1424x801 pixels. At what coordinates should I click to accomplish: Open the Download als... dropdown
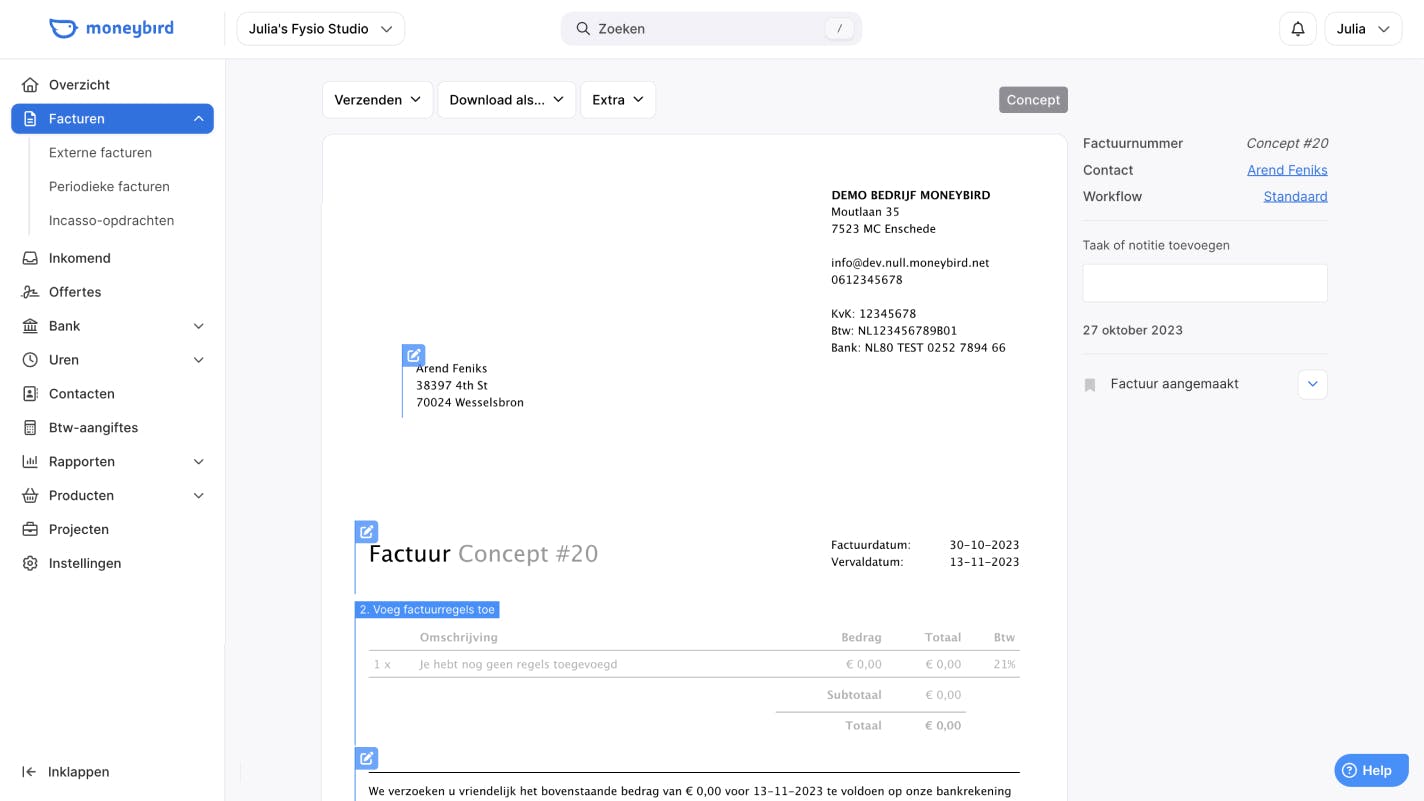pos(506,100)
